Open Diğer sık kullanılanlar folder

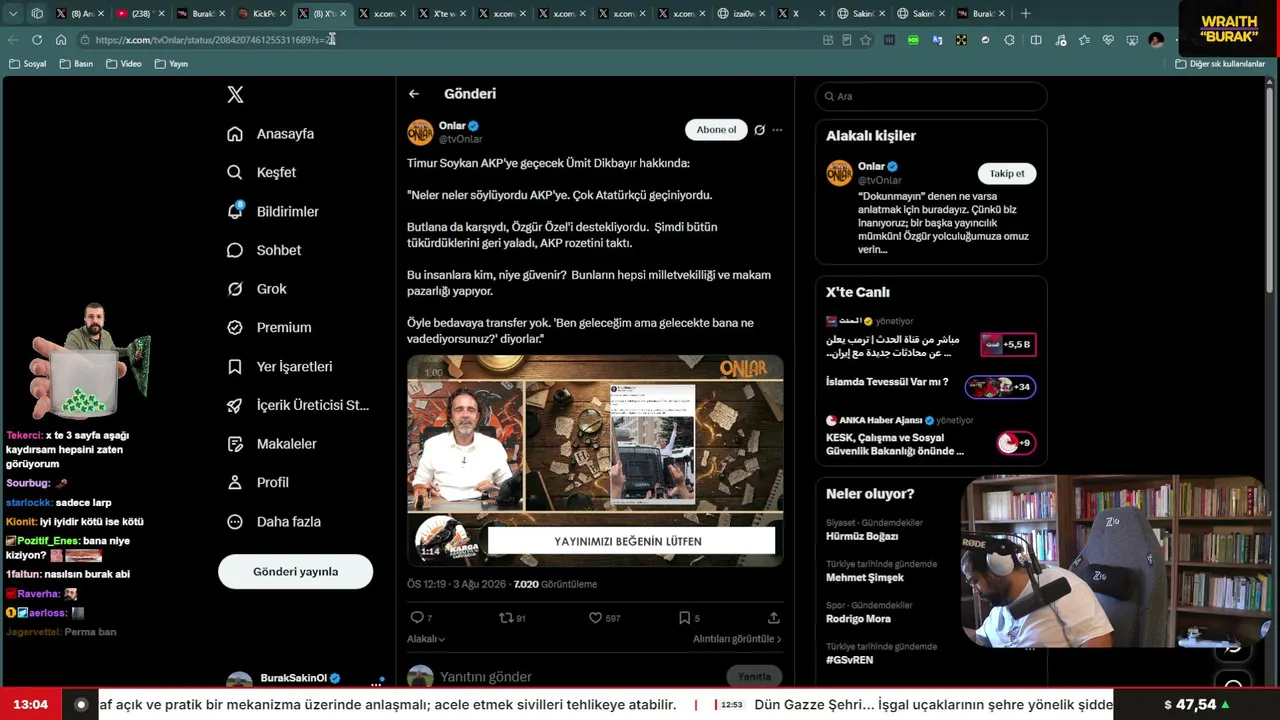tap(1220, 64)
